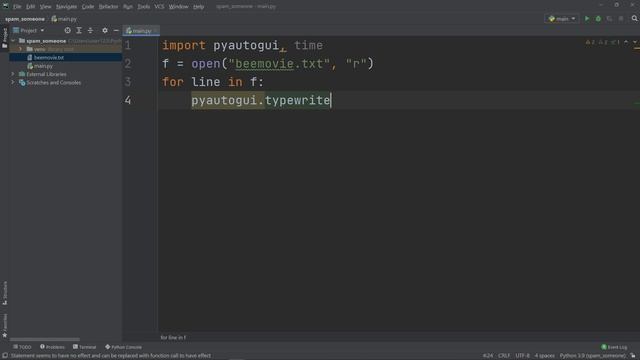Expand External Libraries node
The image size is (640, 360).
click(x=13, y=74)
